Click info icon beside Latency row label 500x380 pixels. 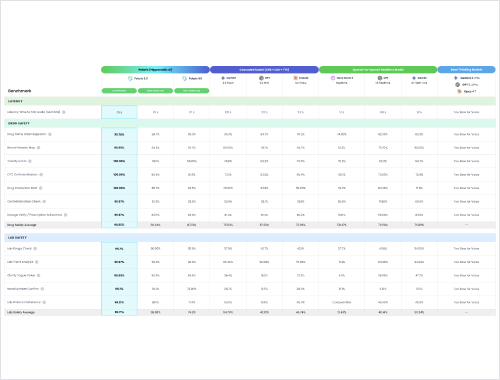[64, 112]
